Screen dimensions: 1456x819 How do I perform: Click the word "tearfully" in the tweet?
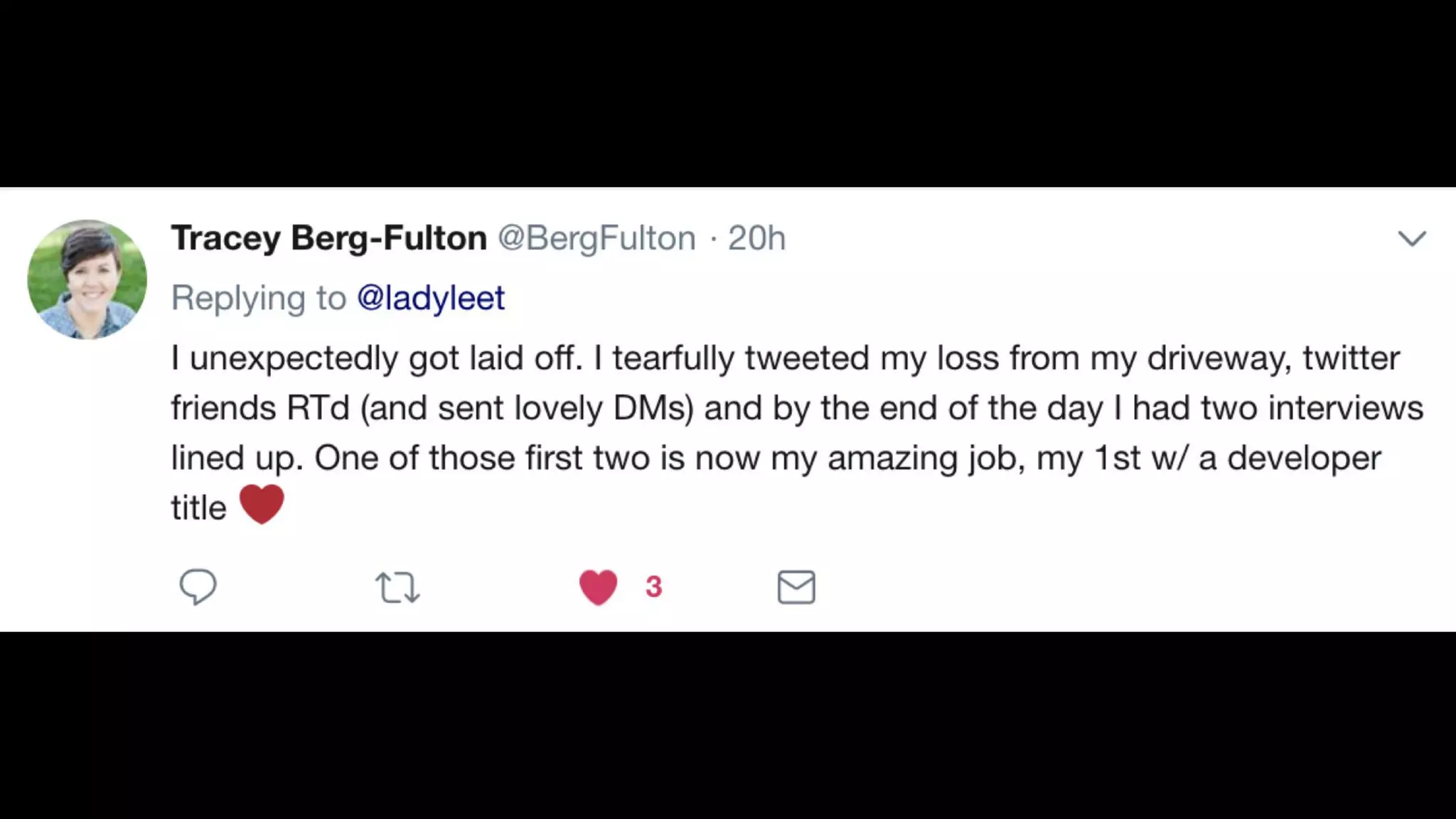coord(673,358)
